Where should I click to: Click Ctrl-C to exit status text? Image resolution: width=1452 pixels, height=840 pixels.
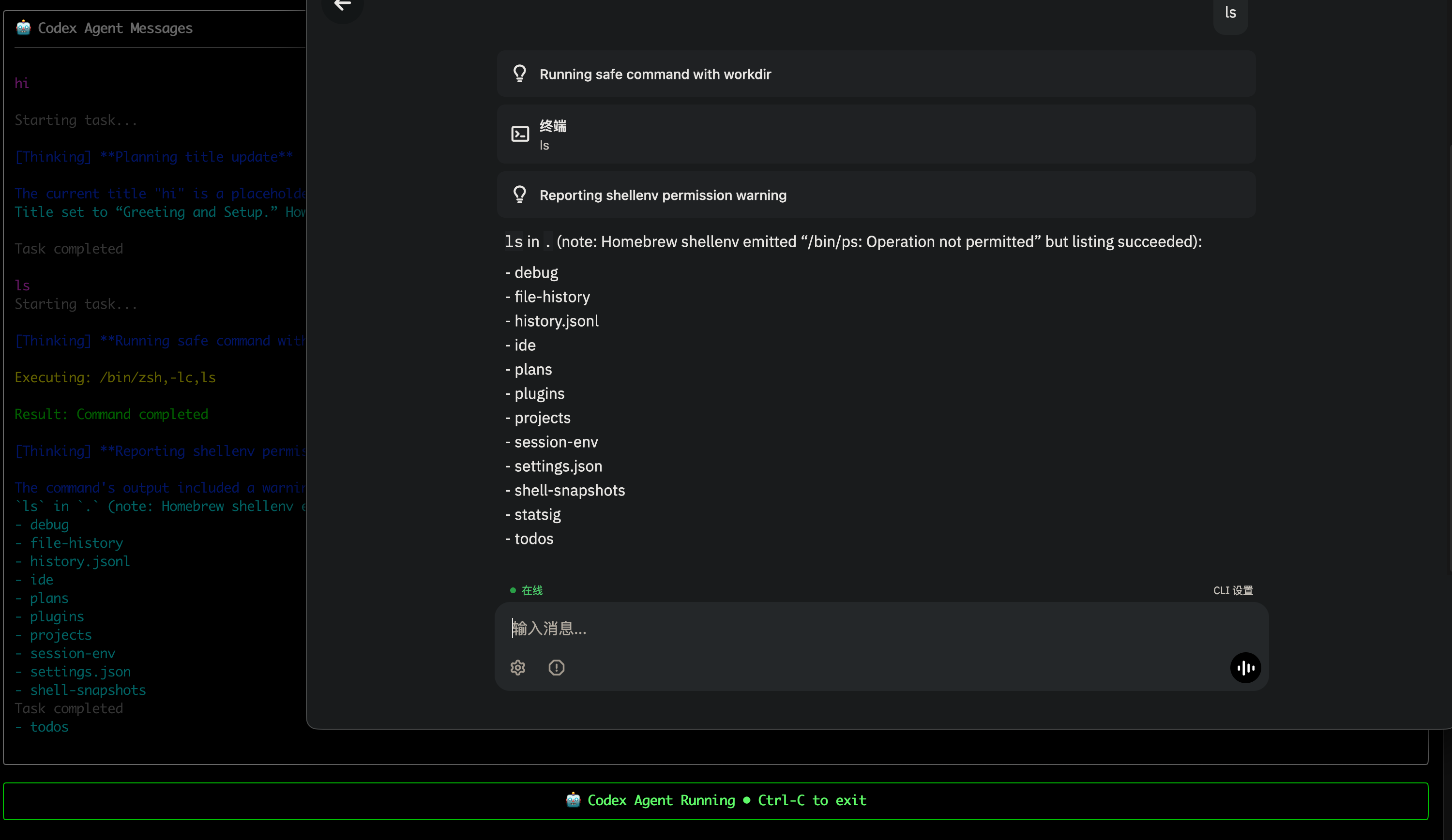[x=812, y=800]
